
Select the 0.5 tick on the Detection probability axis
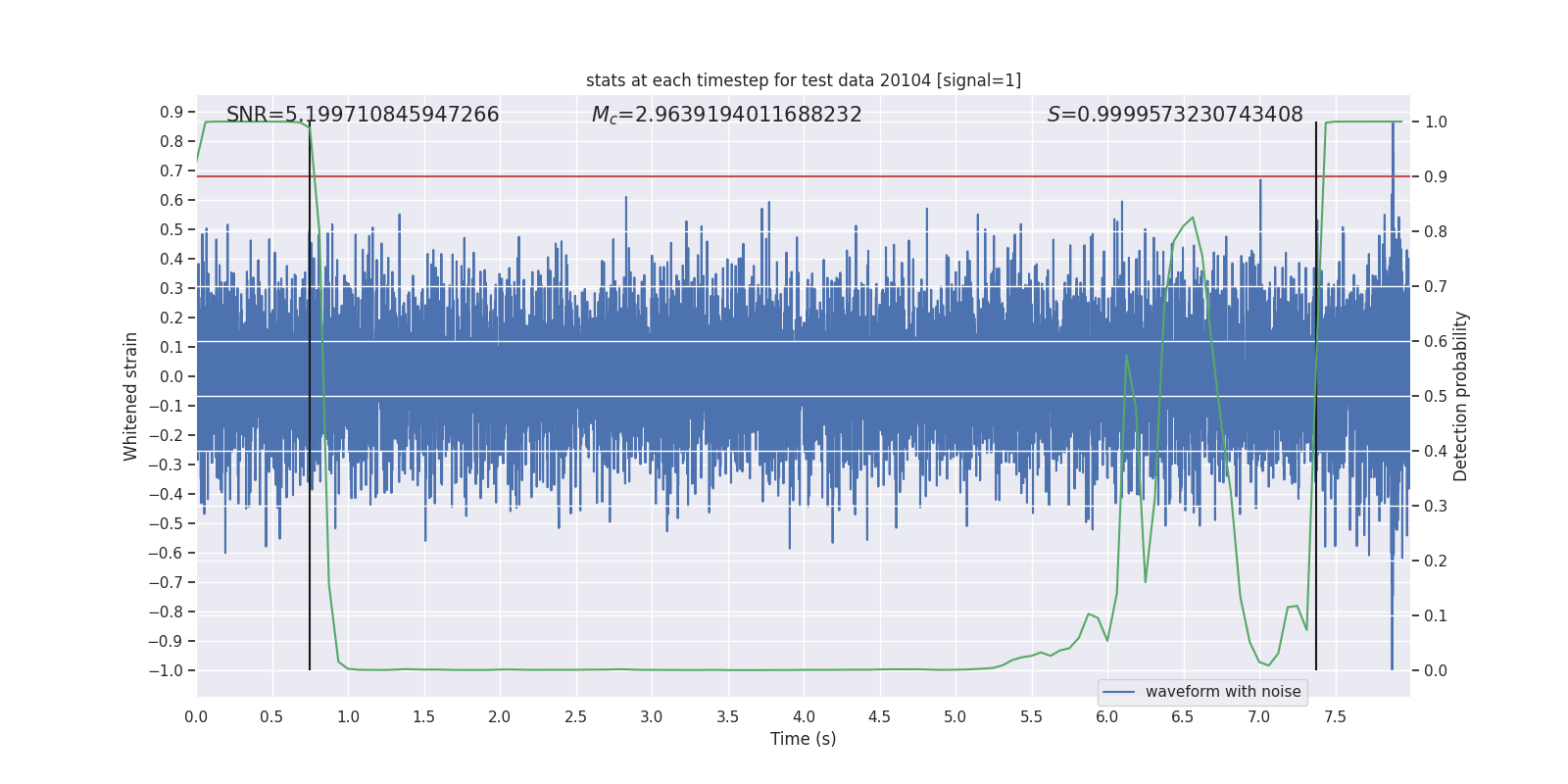point(1436,397)
